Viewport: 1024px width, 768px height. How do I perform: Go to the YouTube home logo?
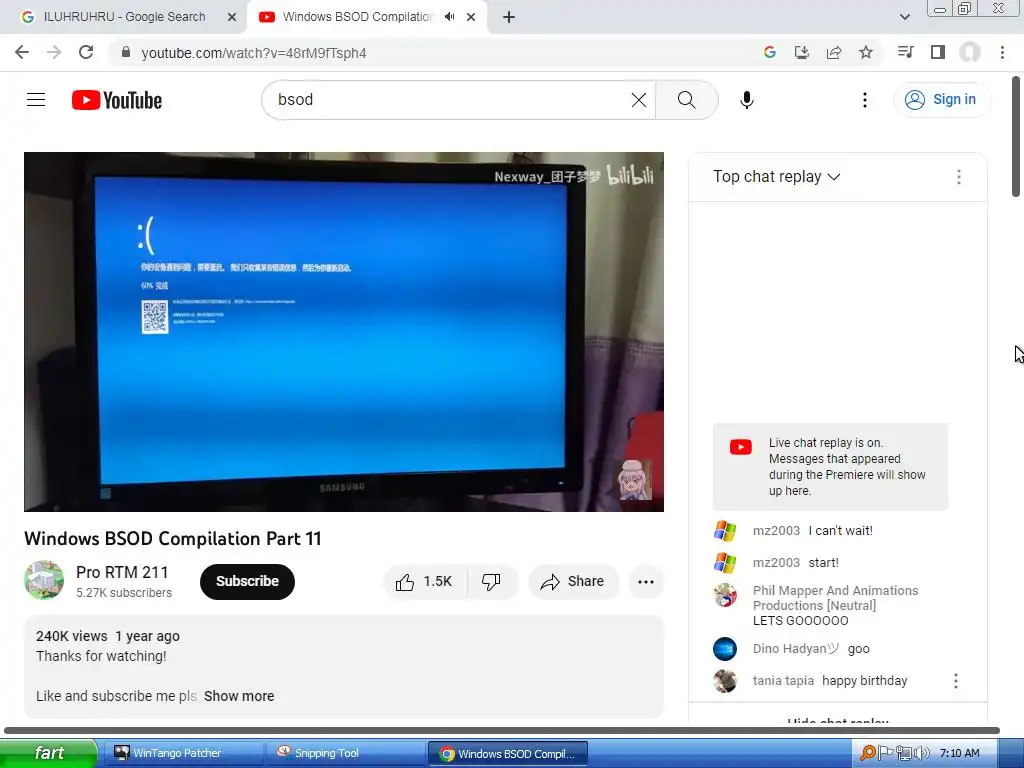117,100
